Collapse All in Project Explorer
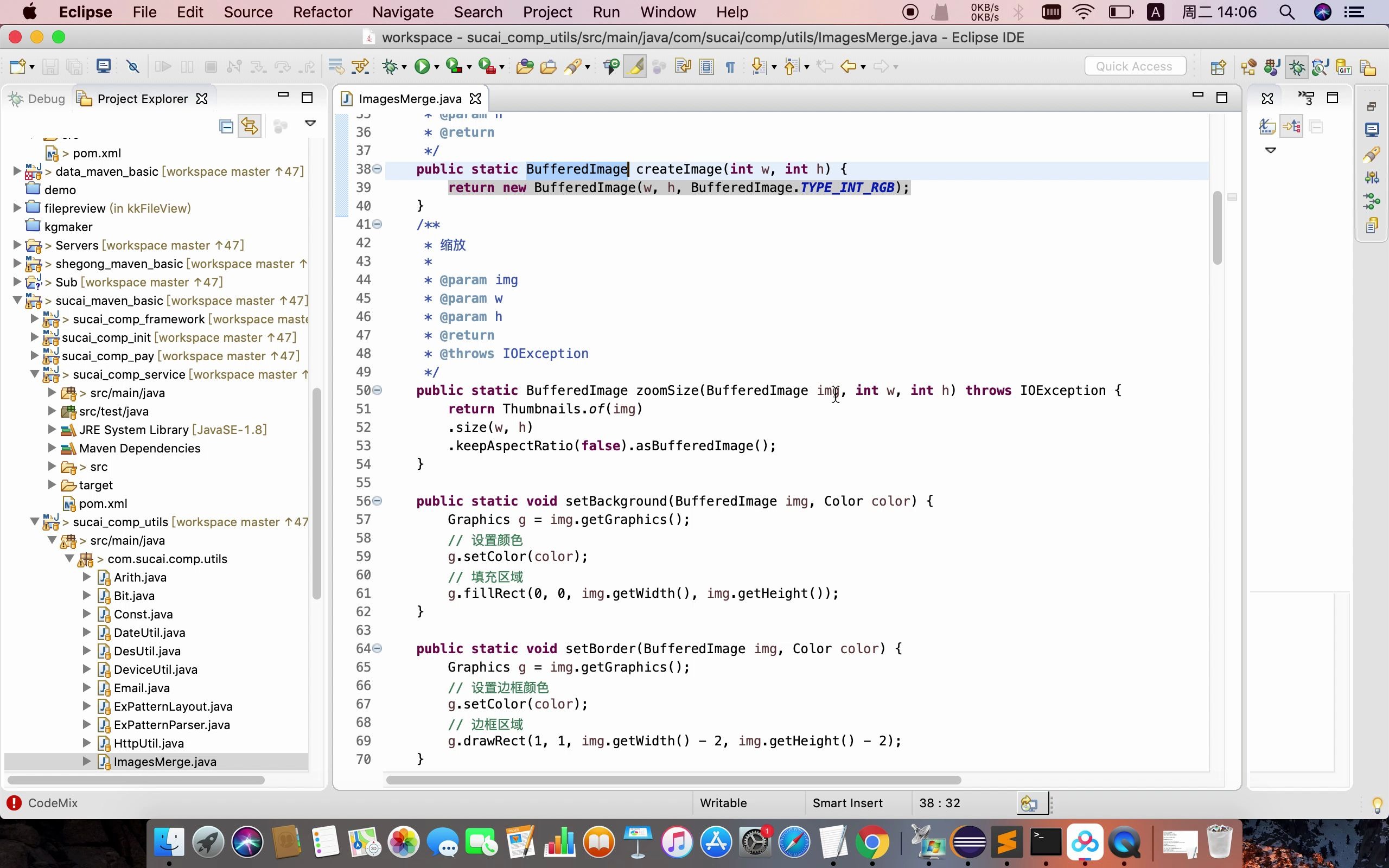The height and width of the screenshot is (868, 1389). click(x=226, y=126)
